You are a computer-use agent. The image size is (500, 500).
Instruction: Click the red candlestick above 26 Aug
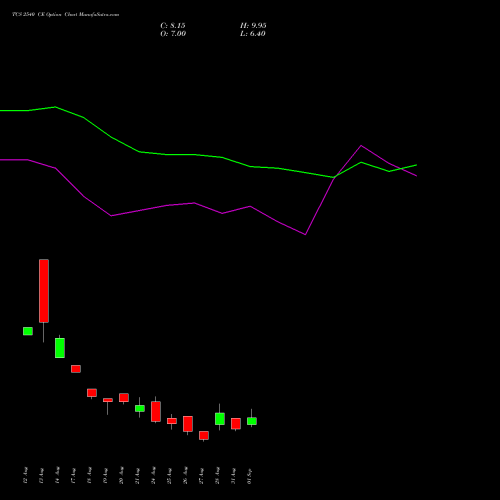188,424
